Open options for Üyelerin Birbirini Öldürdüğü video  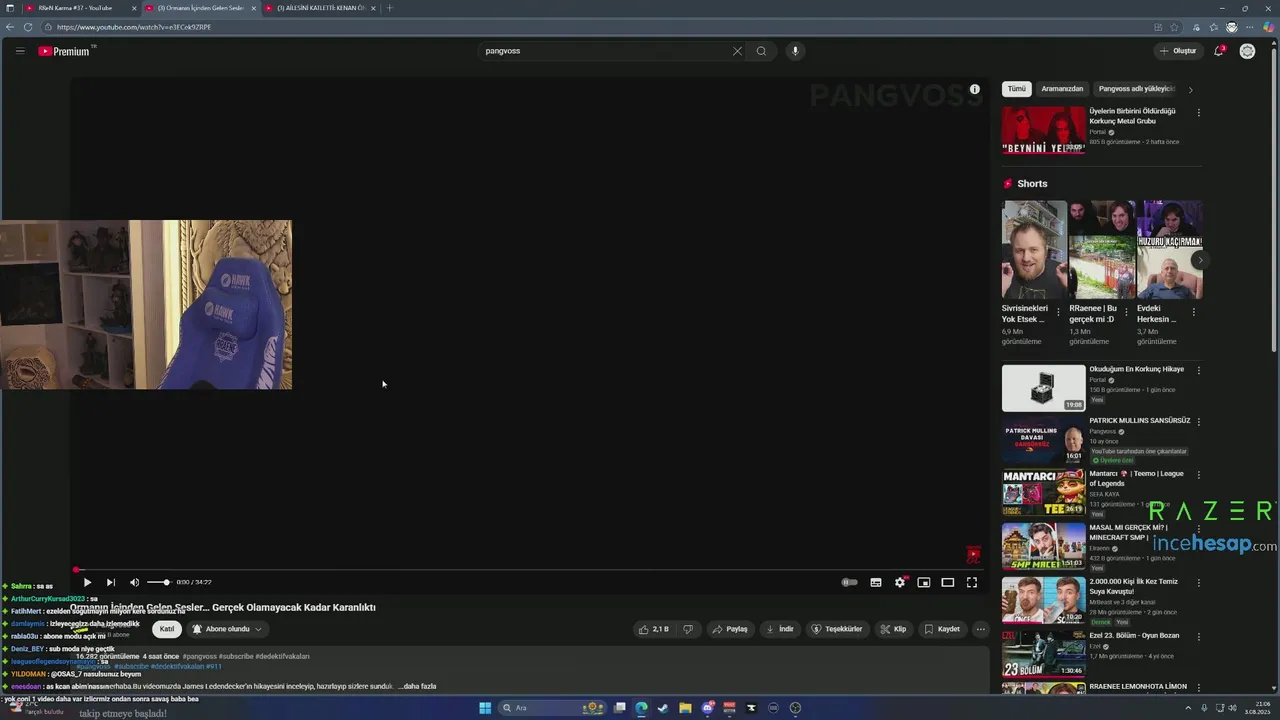click(x=1198, y=113)
